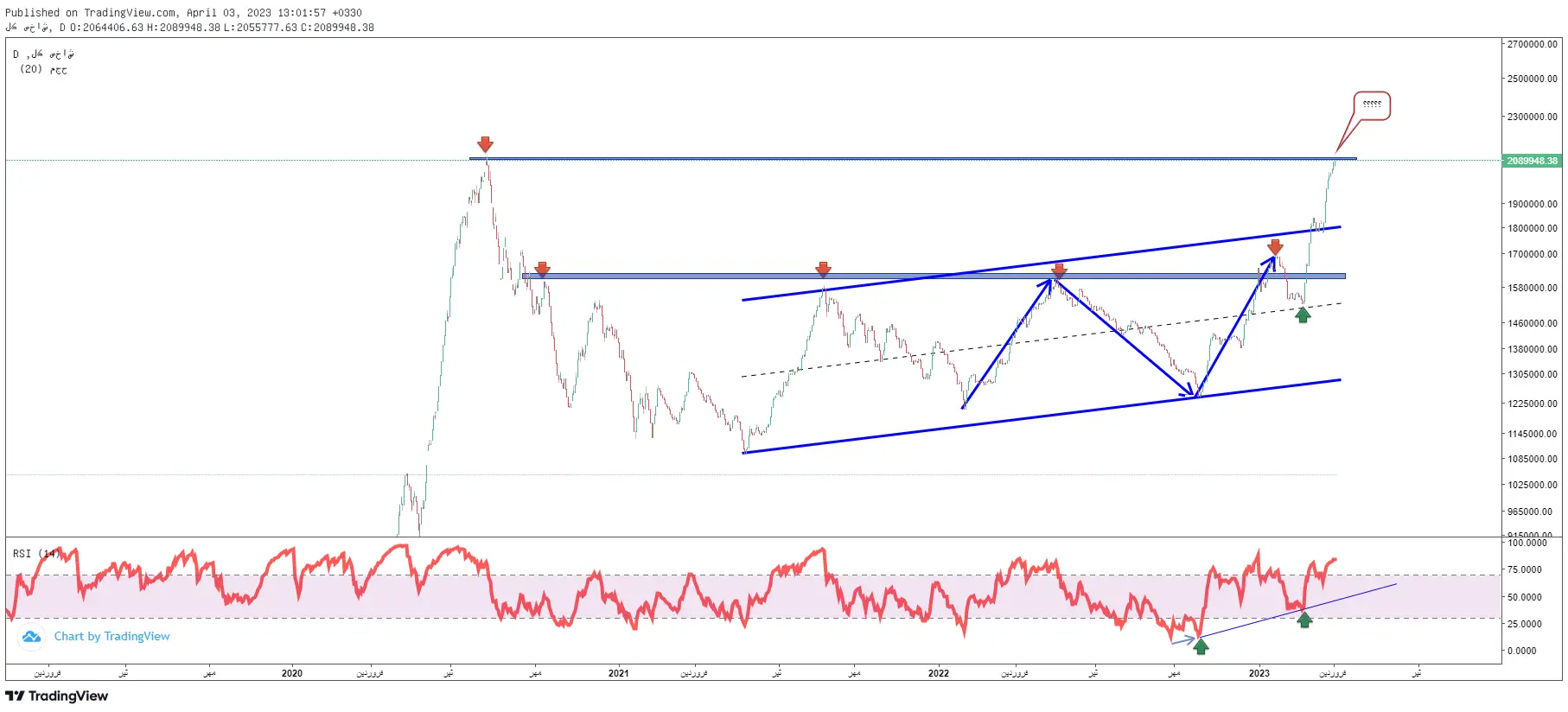The width and height of the screenshot is (1568, 712).
Task: Click the 2500000.00 price axis label
Action: (1533, 79)
